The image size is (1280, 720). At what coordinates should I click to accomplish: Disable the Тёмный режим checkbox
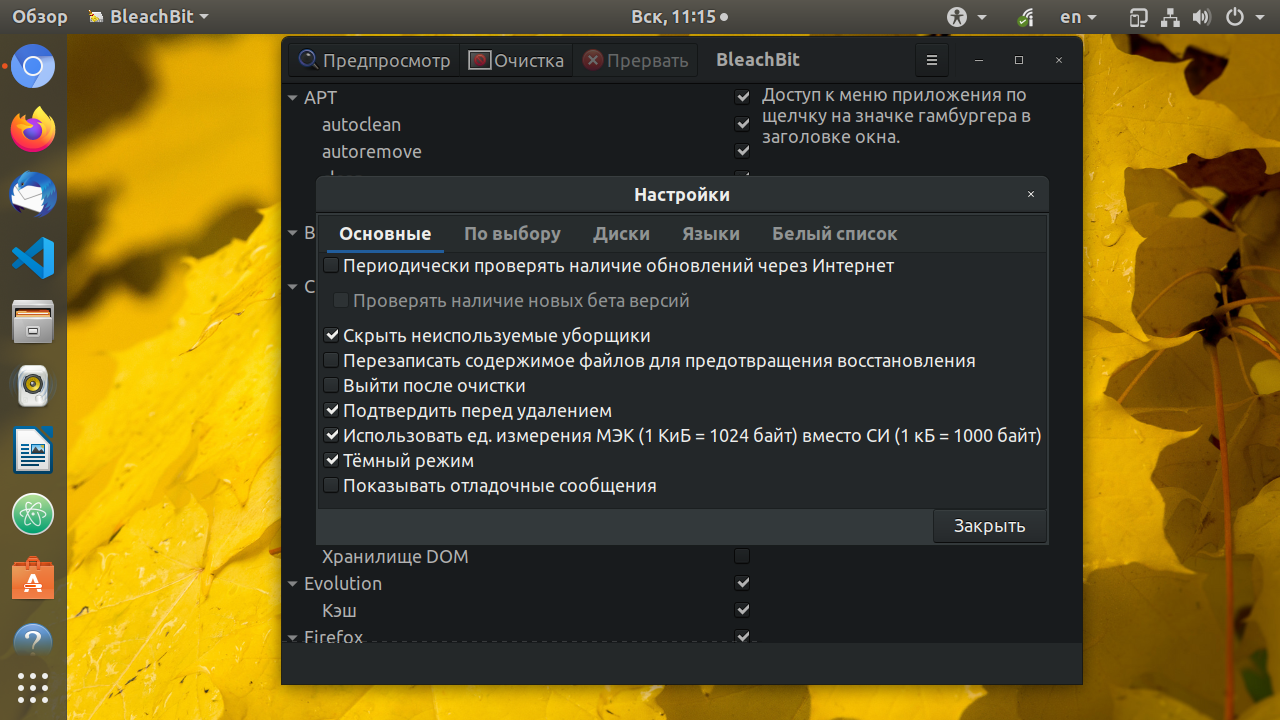click(x=331, y=461)
